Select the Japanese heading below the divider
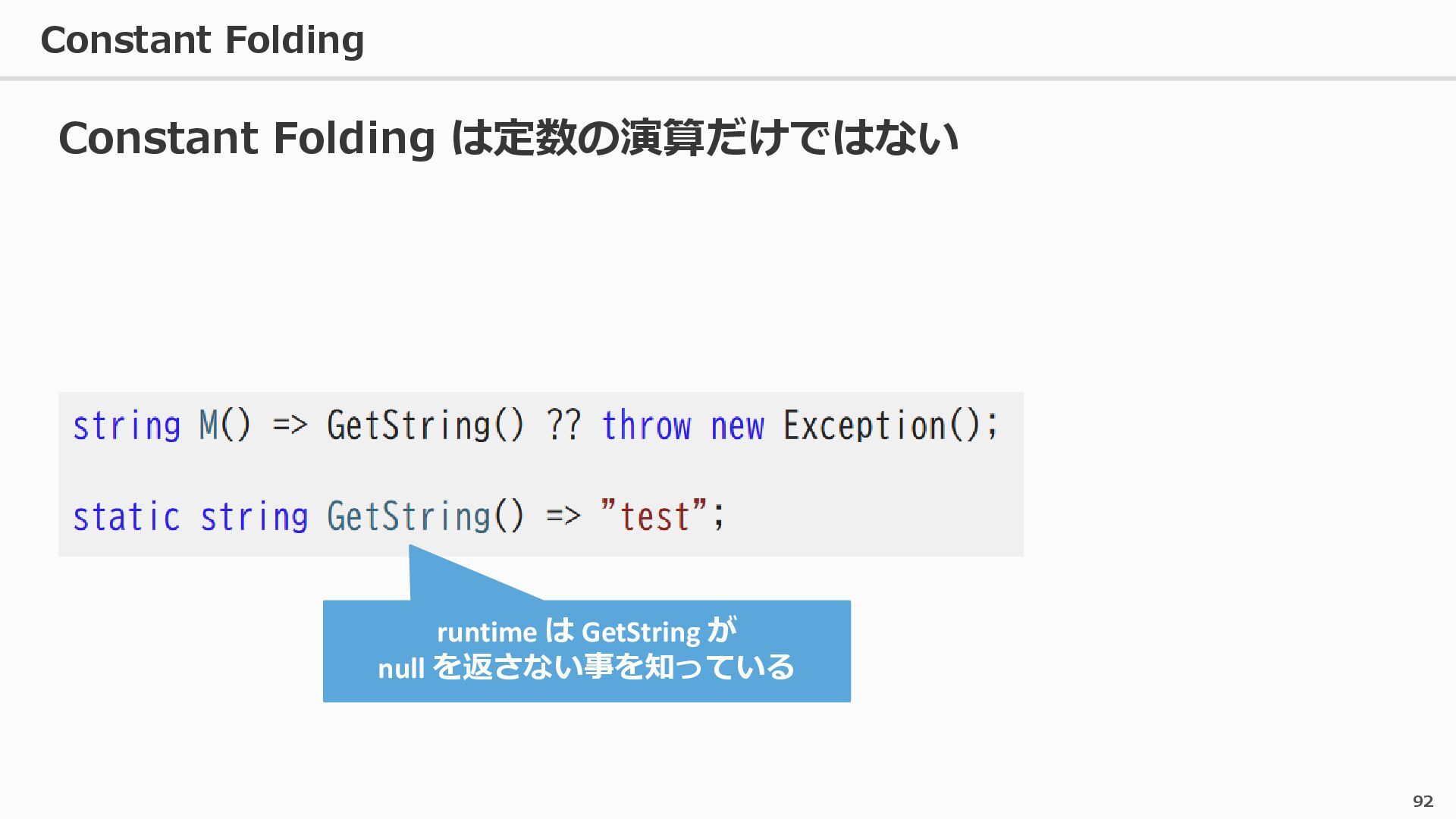This screenshot has height=819, width=1456. [x=508, y=138]
